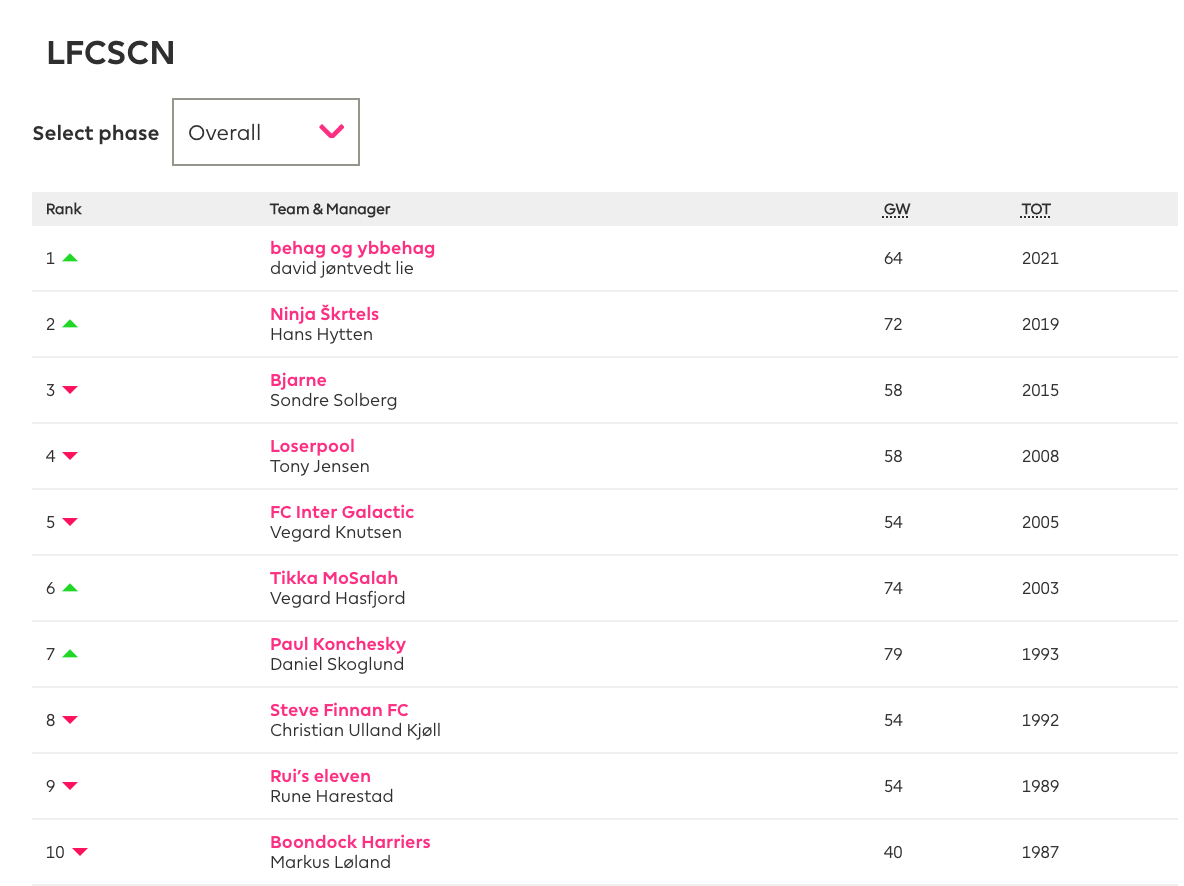The height and width of the screenshot is (886, 1184).
Task: Open team behag og ybbehag
Action: 352,248
